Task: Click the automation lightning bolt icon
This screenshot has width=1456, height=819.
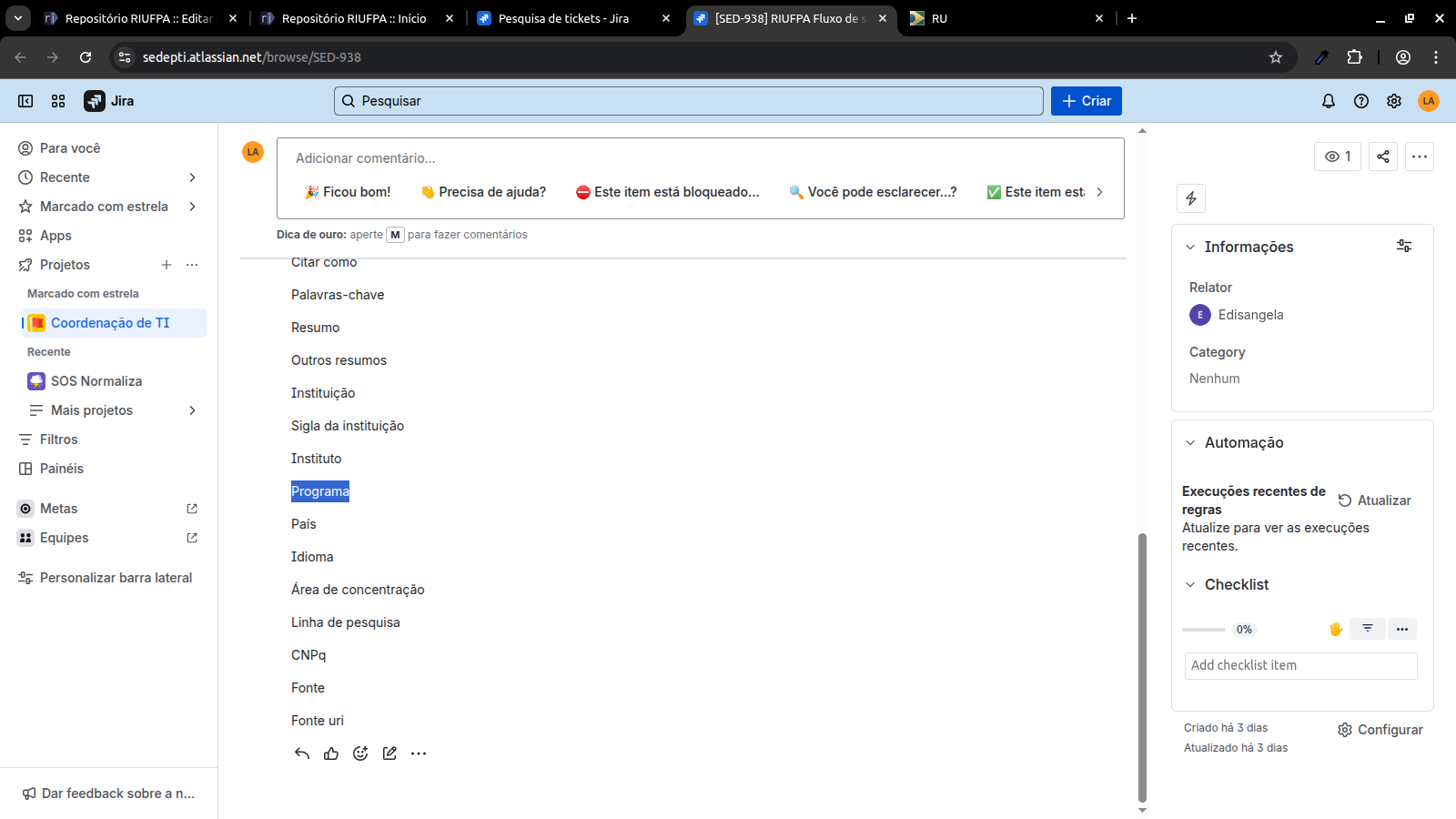Action: coord(1190,198)
